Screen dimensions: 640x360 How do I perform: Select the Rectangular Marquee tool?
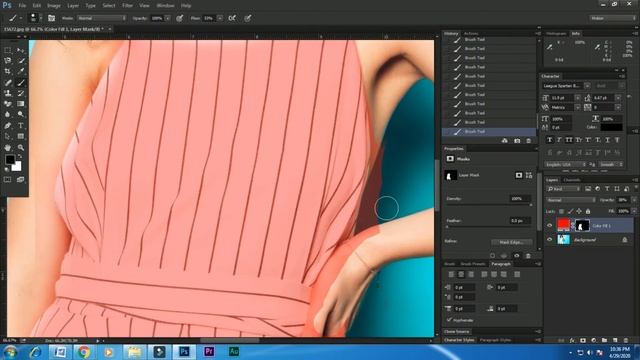pos(8,50)
